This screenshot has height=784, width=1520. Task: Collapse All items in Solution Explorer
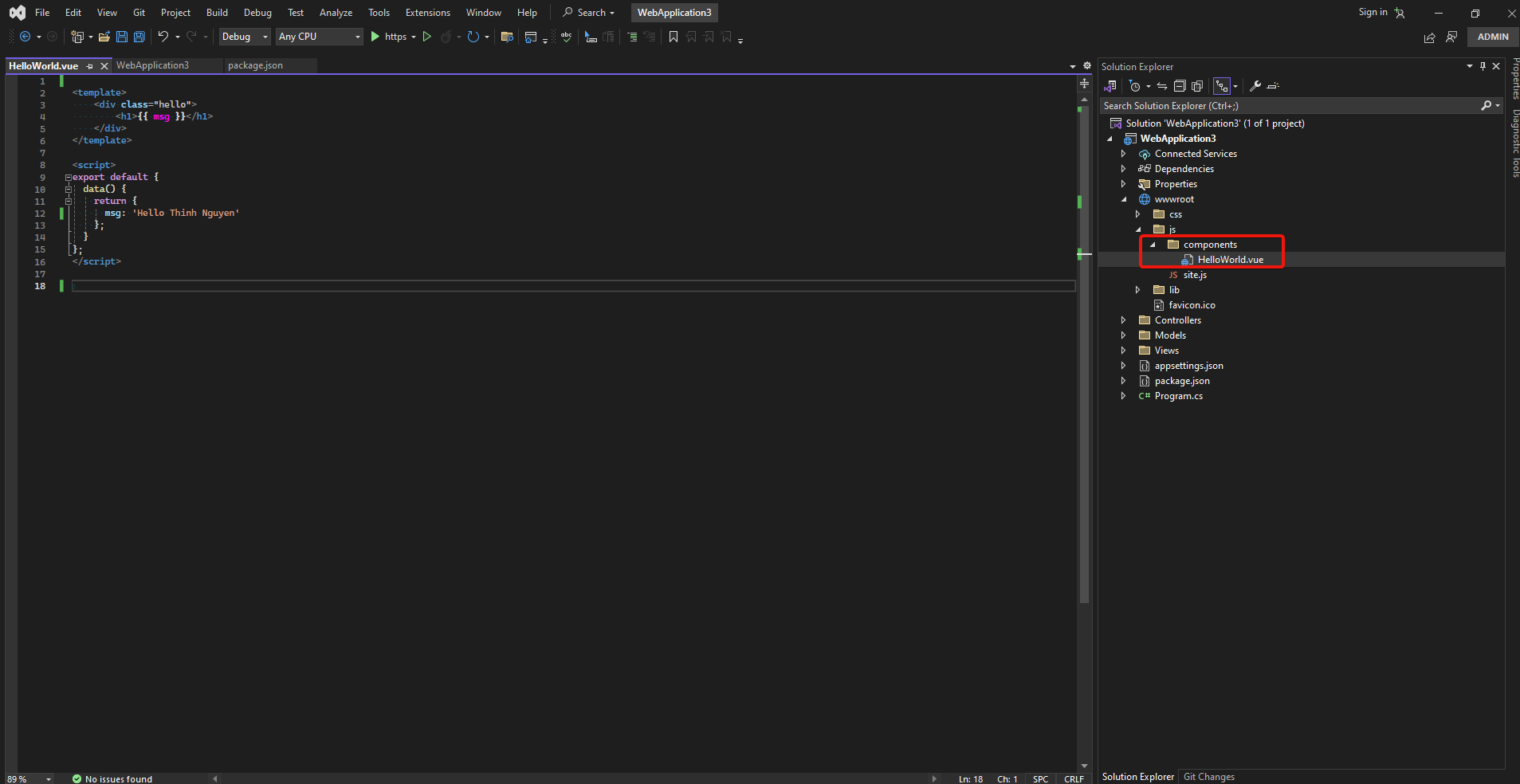click(x=1181, y=86)
